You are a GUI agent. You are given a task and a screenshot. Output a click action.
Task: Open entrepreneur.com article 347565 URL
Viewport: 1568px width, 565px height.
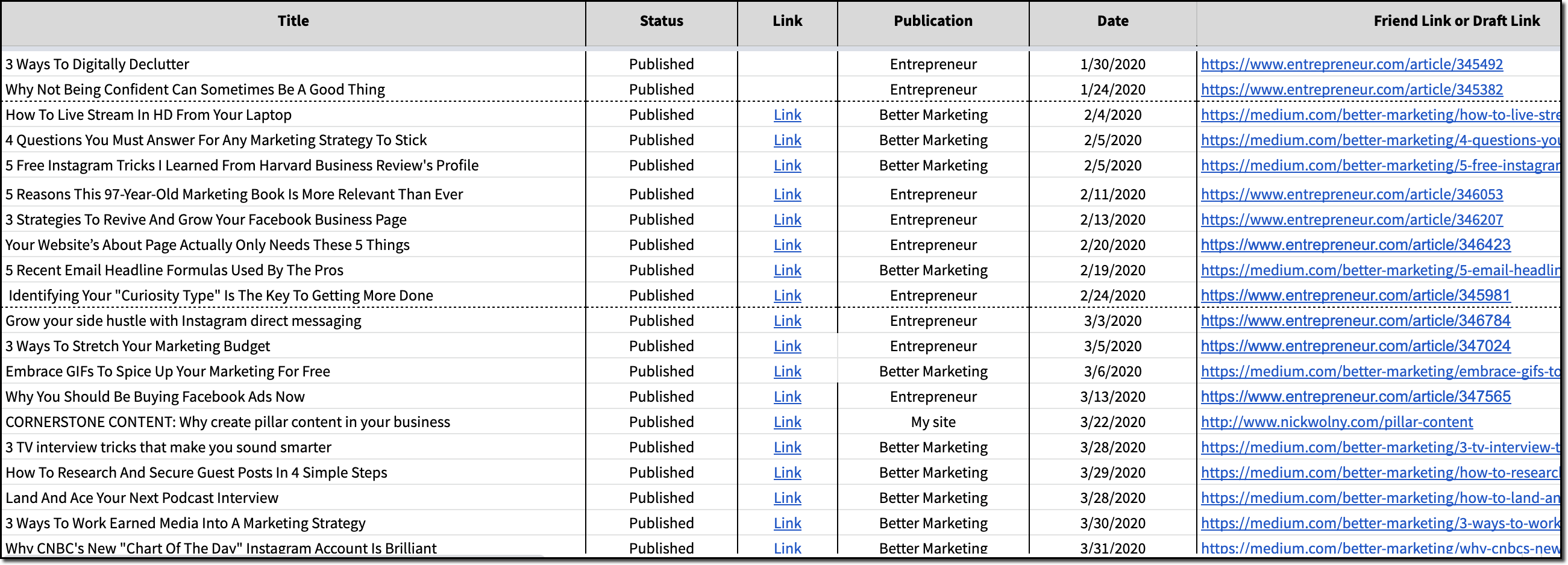click(1355, 397)
